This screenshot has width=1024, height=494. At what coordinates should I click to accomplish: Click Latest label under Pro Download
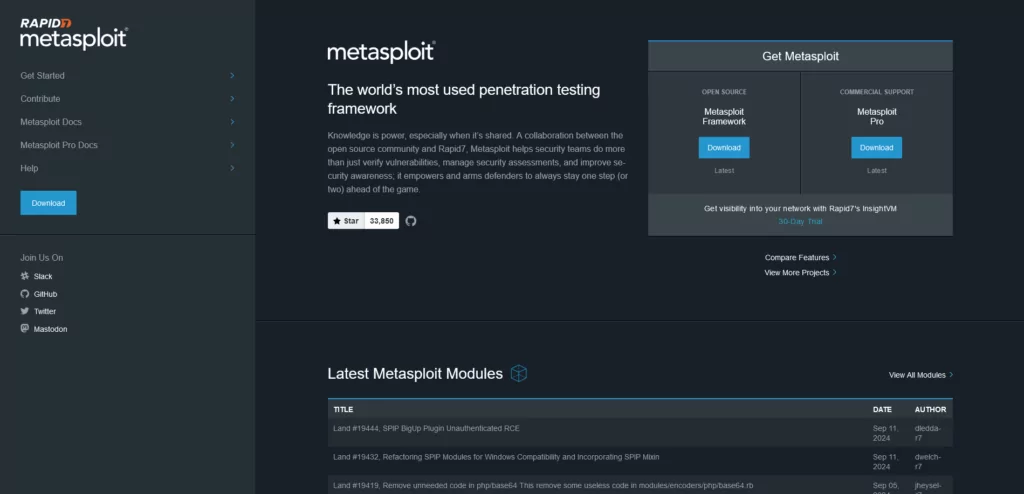[x=876, y=171]
